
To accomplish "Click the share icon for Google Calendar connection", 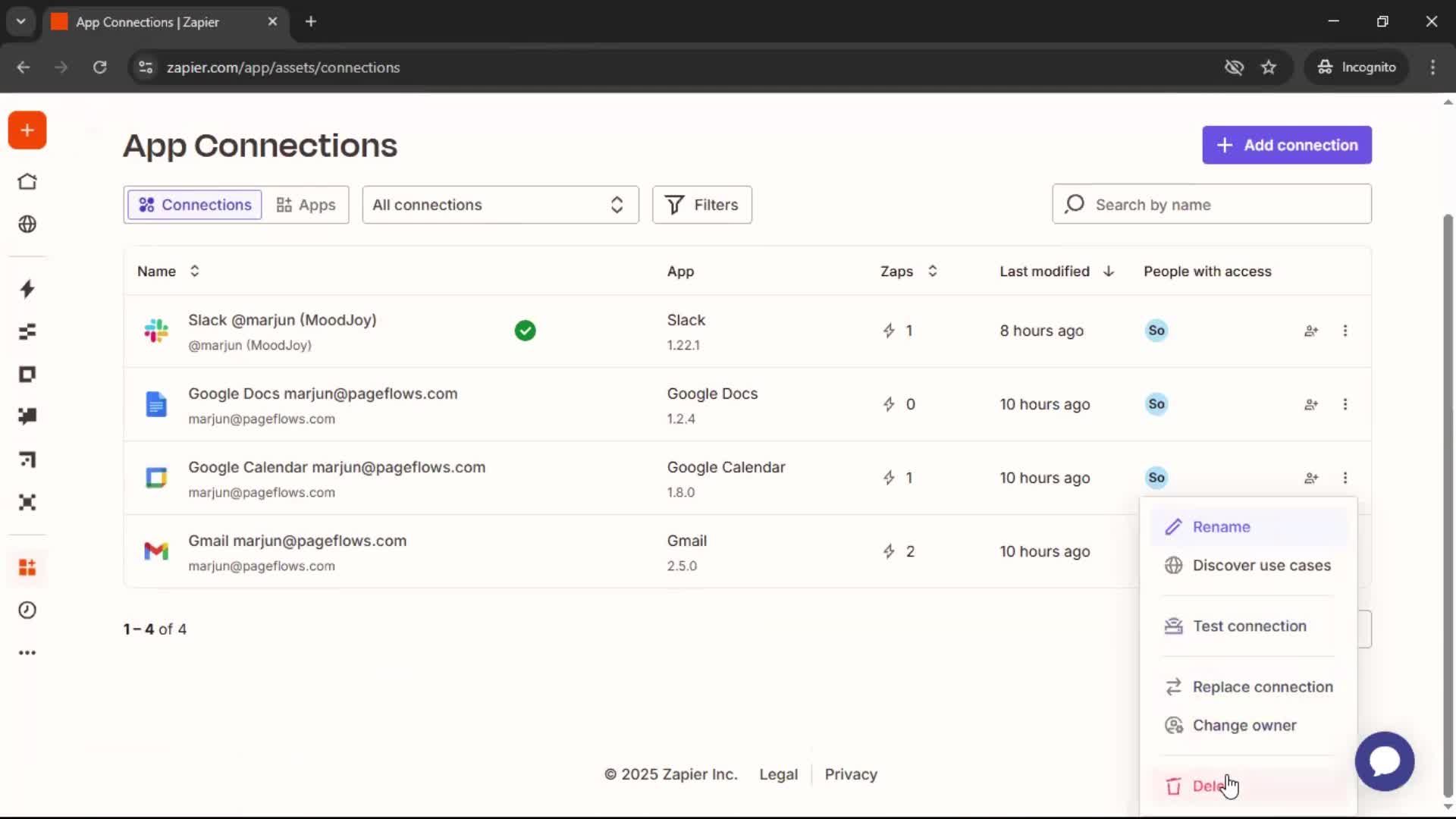I will coord(1311,478).
